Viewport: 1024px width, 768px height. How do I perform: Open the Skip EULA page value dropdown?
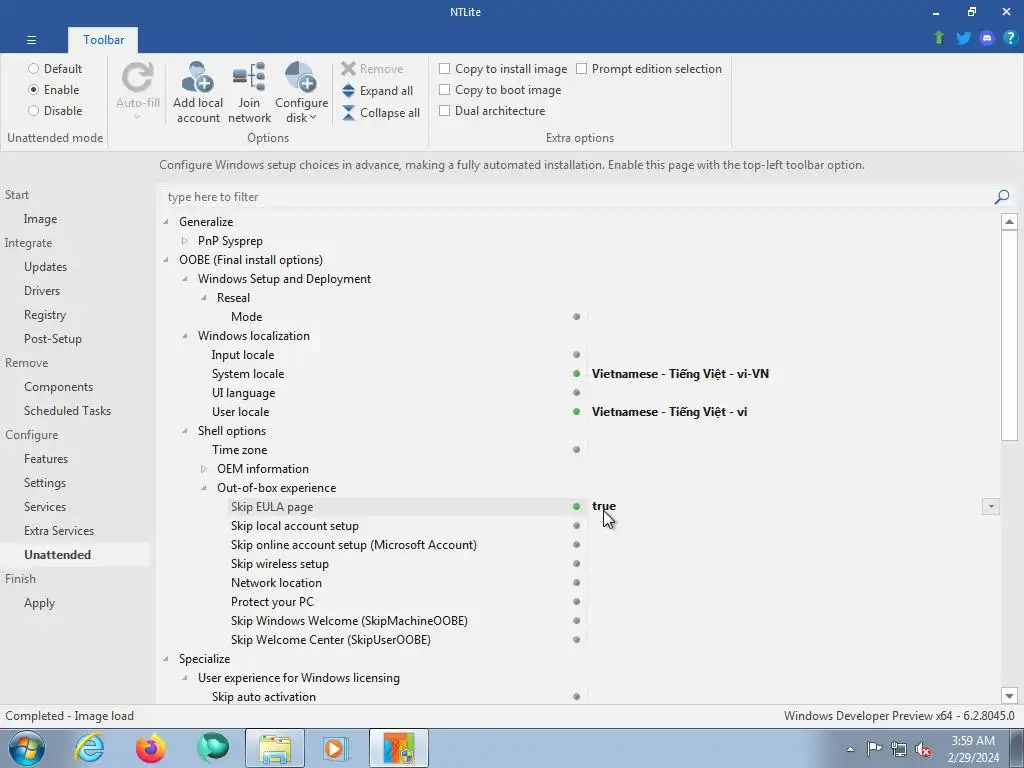coord(991,507)
